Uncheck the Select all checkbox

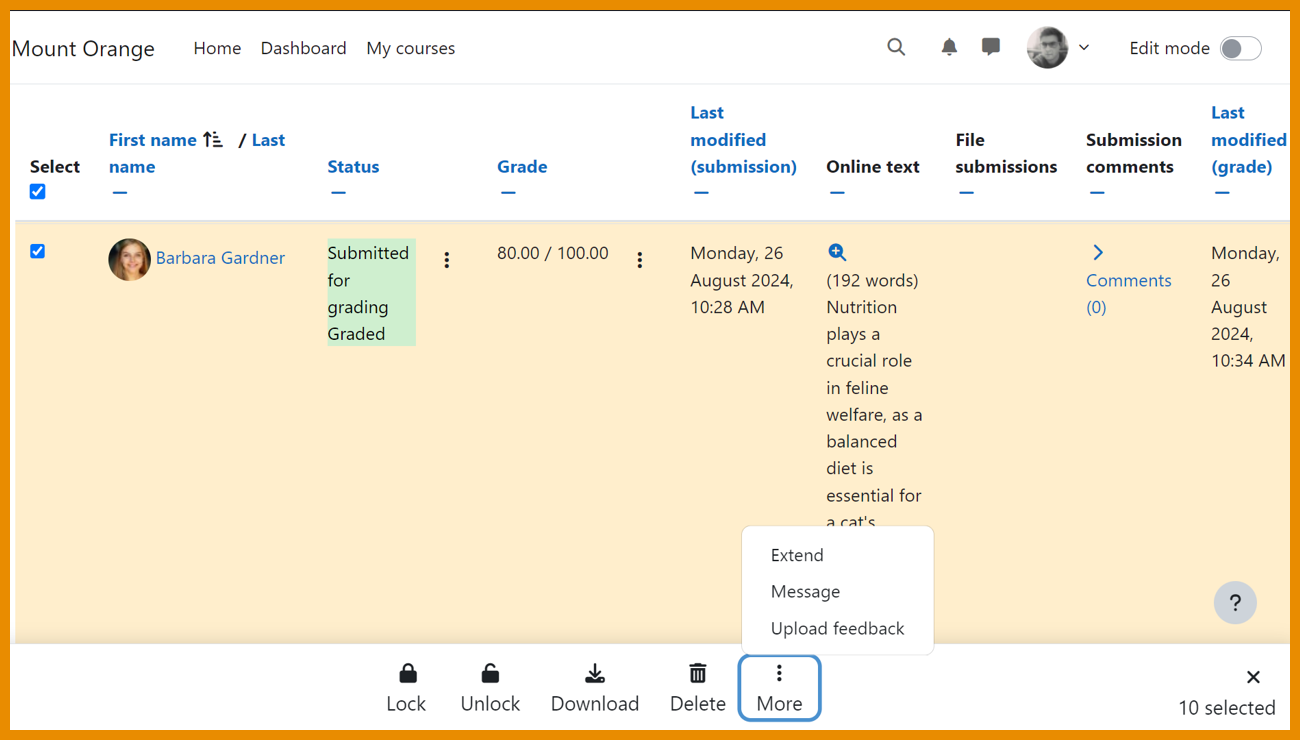pos(37,191)
